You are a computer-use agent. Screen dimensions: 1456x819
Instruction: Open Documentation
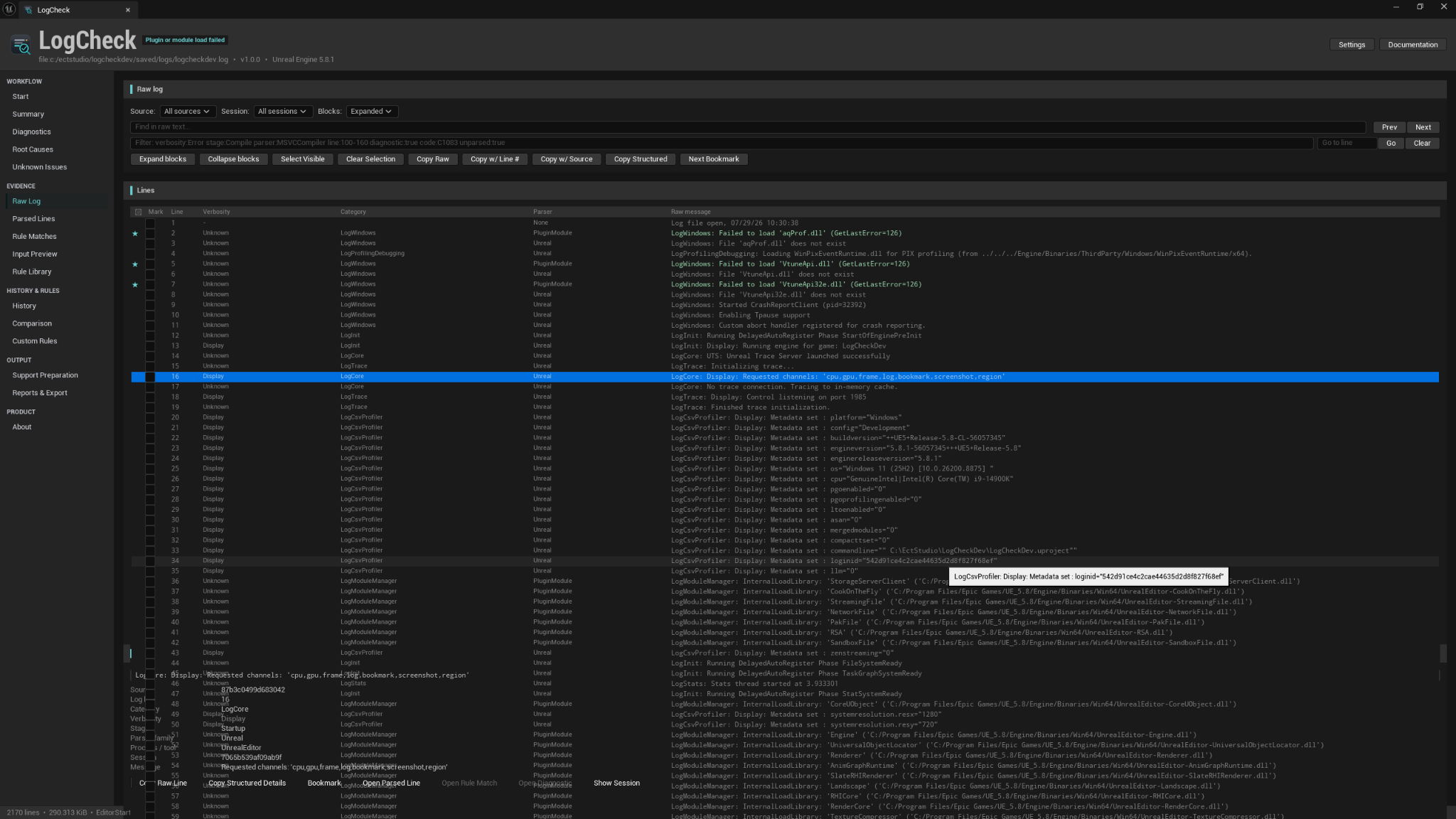pyautogui.click(x=1413, y=45)
